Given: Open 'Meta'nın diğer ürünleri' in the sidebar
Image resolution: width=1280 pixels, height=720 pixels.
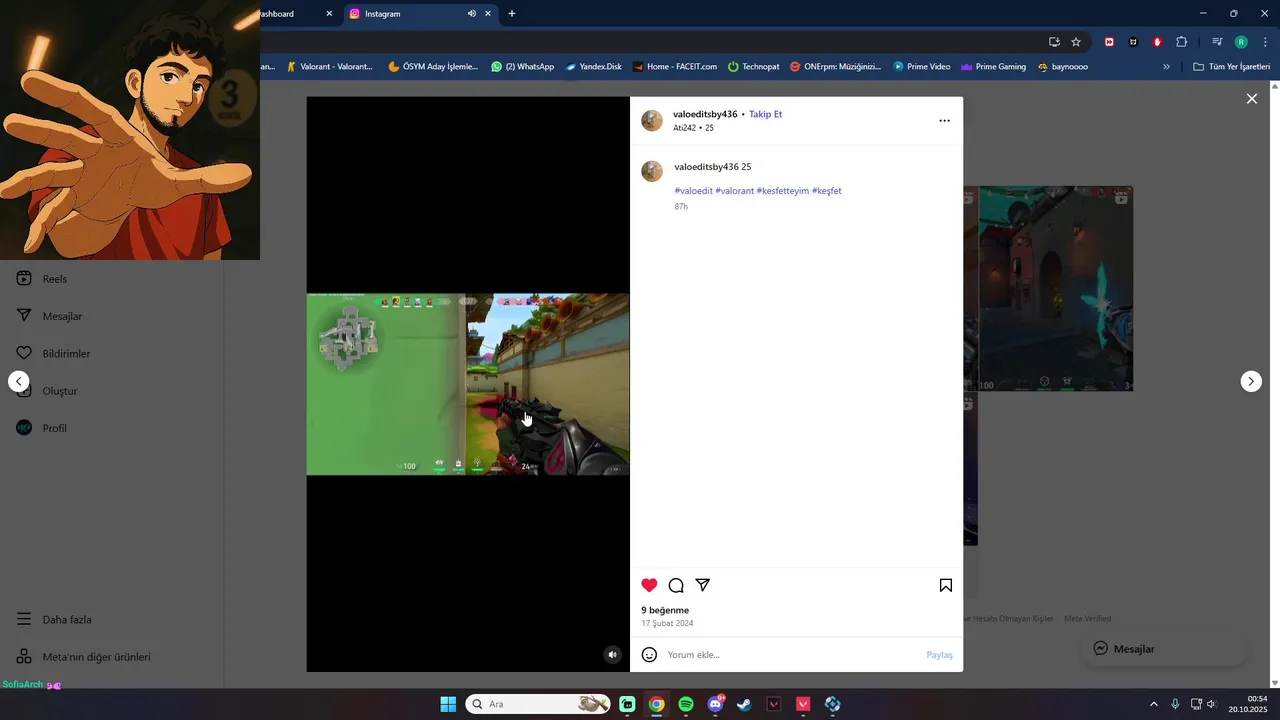Looking at the screenshot, I should [x=83, y=657].
